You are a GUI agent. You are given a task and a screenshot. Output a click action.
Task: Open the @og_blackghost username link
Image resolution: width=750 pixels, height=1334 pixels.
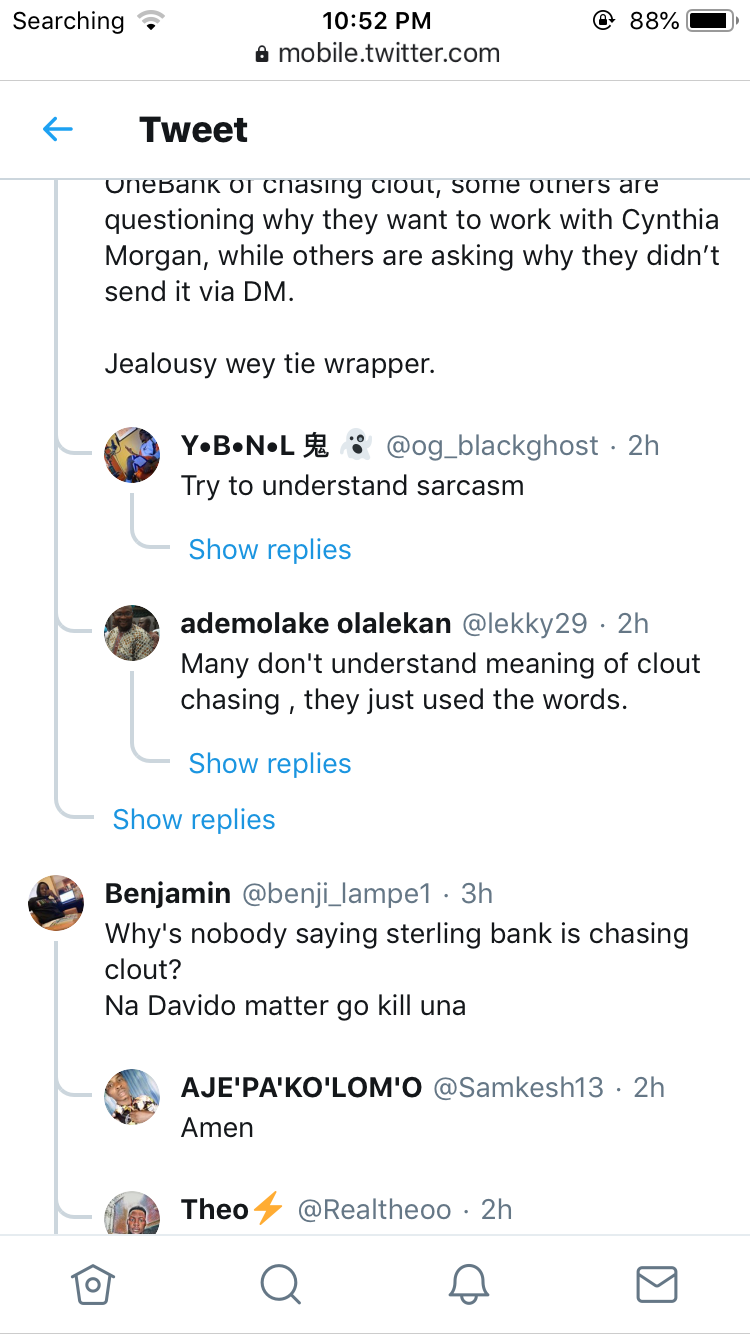[492, 446]
